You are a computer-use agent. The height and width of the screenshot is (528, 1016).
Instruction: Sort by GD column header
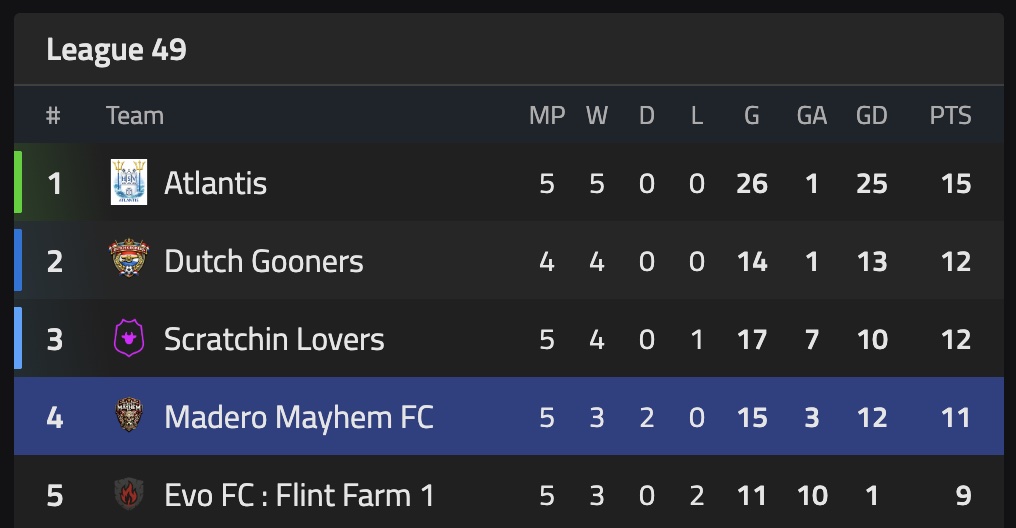[871, 116]
